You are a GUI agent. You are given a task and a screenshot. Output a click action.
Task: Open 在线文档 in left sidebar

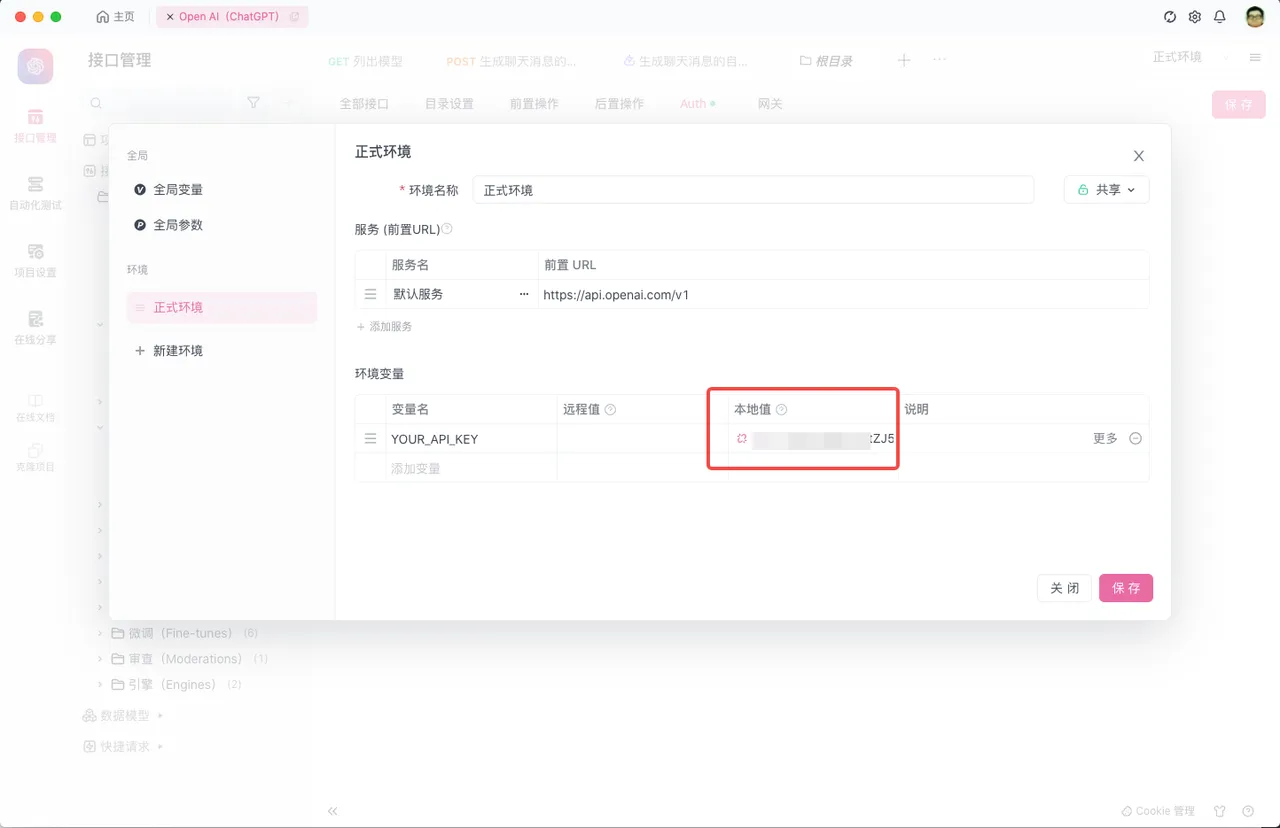(x=35, y=407)
